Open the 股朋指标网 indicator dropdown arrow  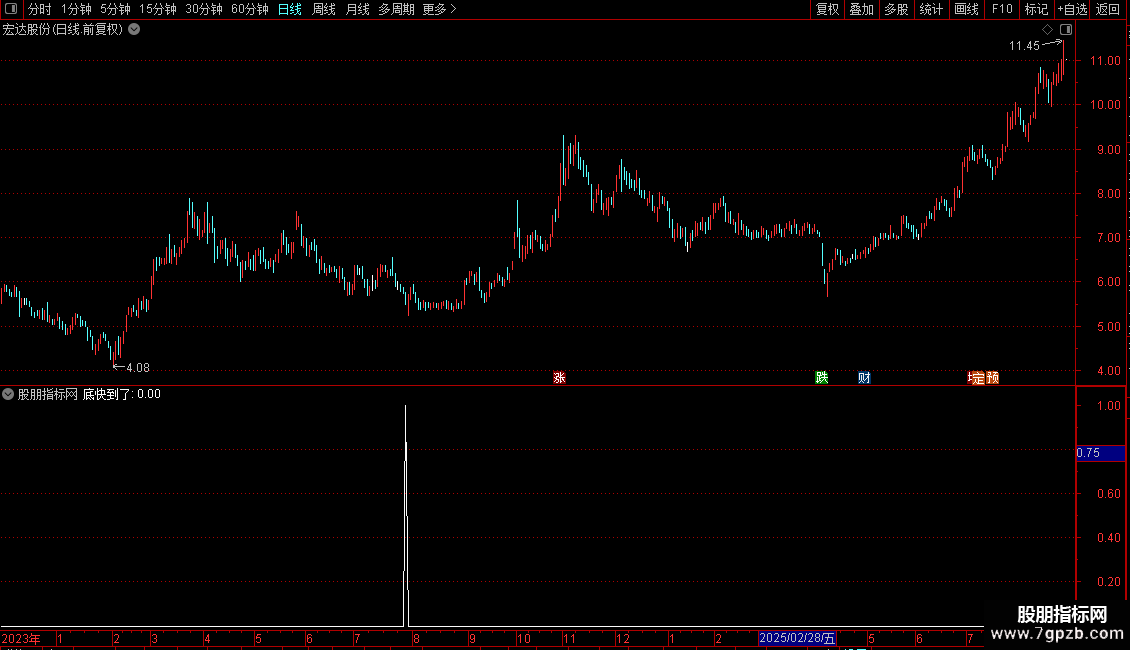pyautogui.click(x=8, y=394)
